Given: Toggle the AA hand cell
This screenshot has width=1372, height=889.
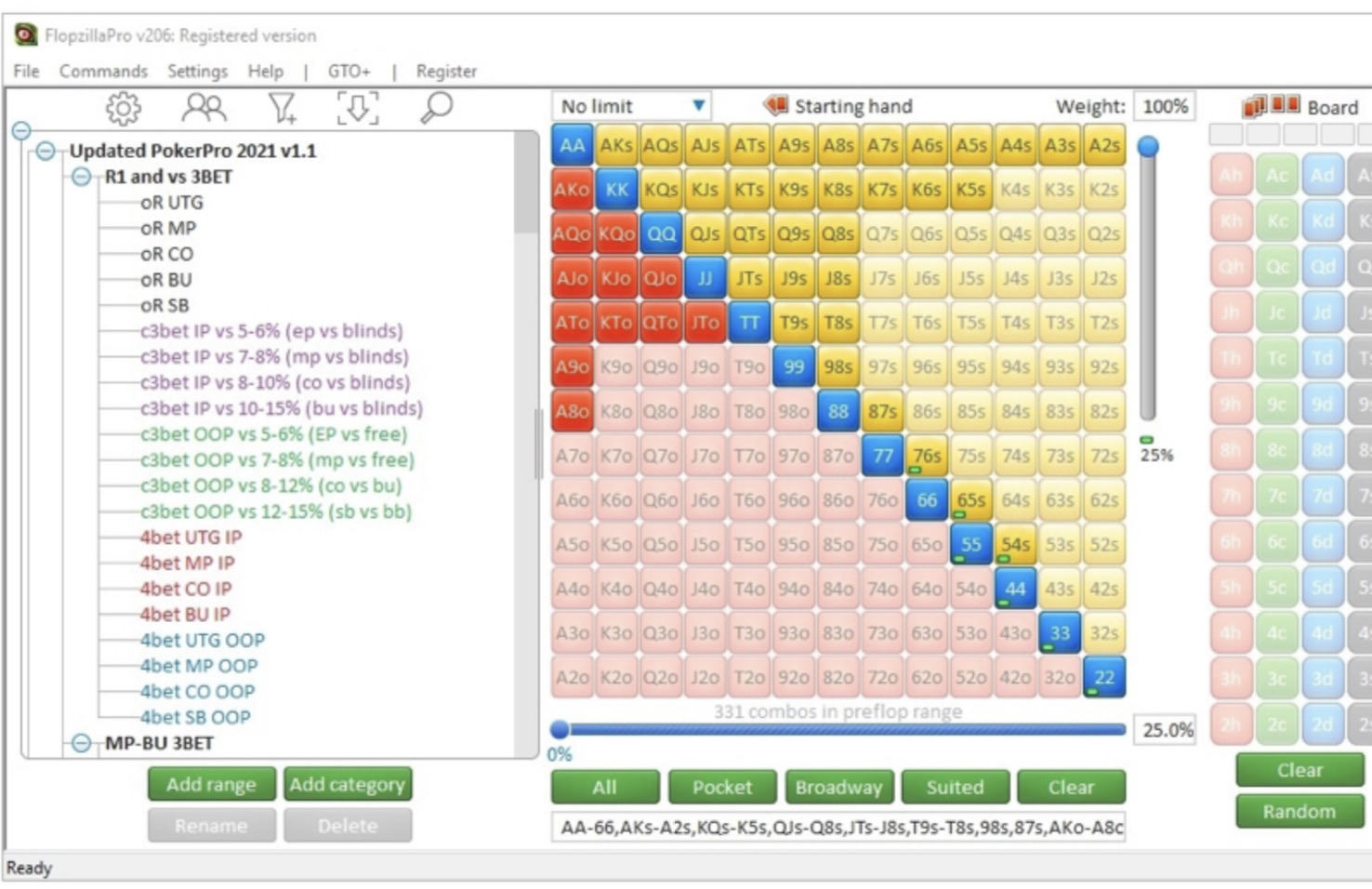Looking at the screenshot, I should coord(573,145).
